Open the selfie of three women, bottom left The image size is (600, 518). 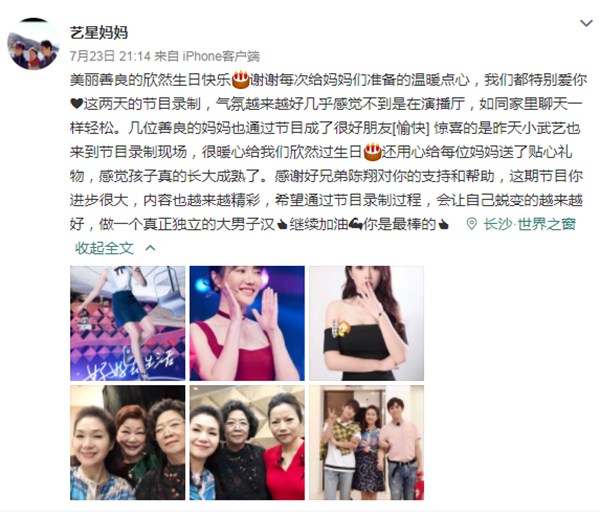coord(127,443)
